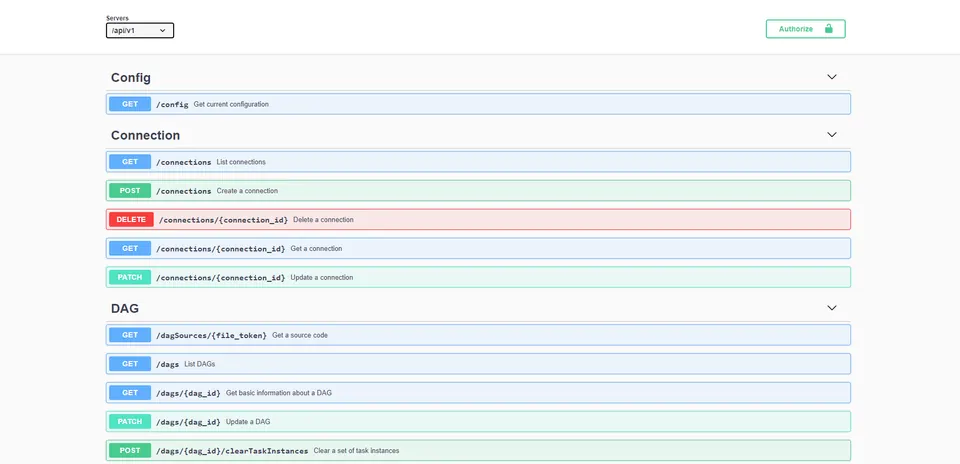Click the Authorize button

coord(805,29)
